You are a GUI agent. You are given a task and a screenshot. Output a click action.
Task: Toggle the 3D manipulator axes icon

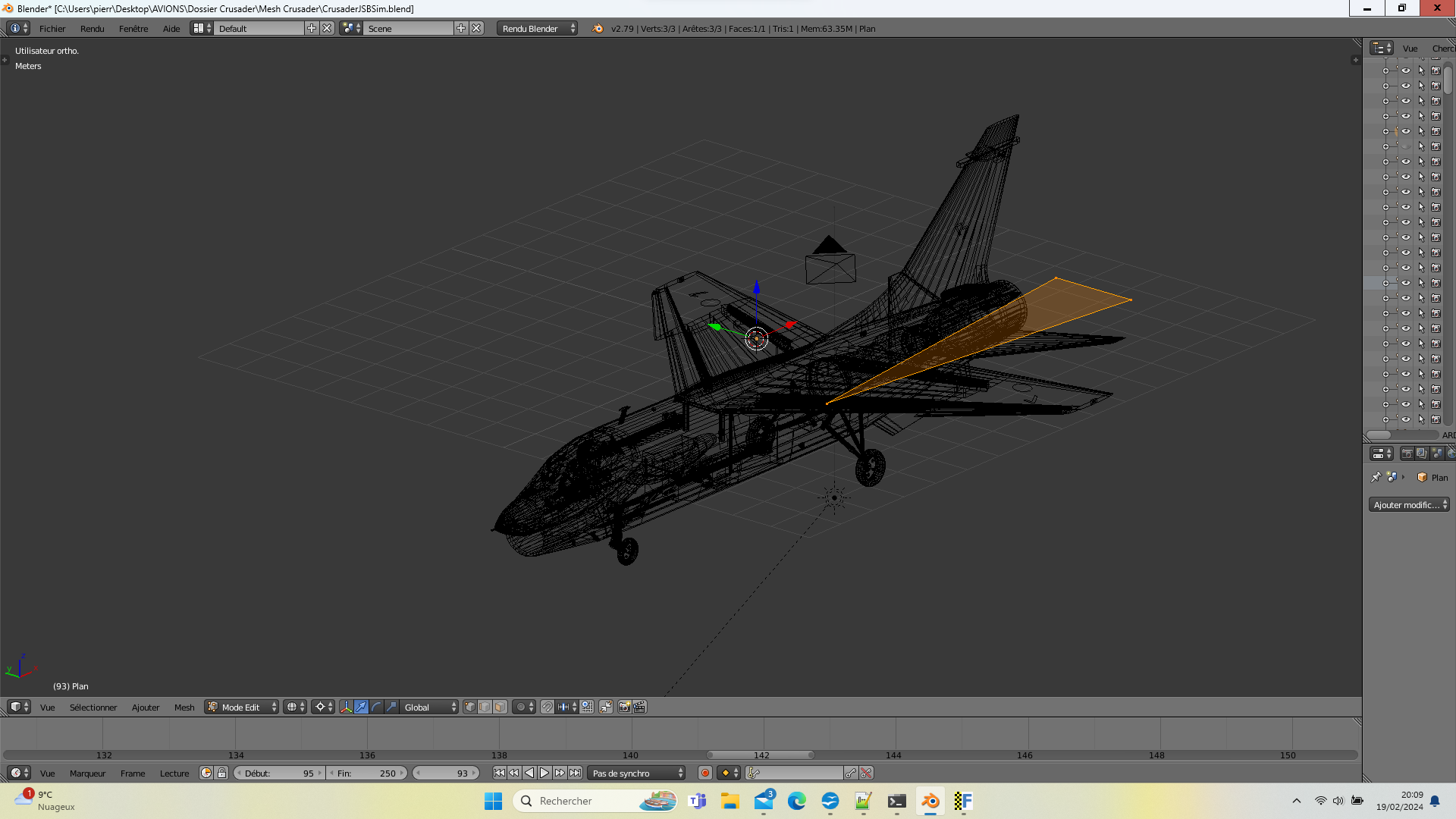click(346, 707)
